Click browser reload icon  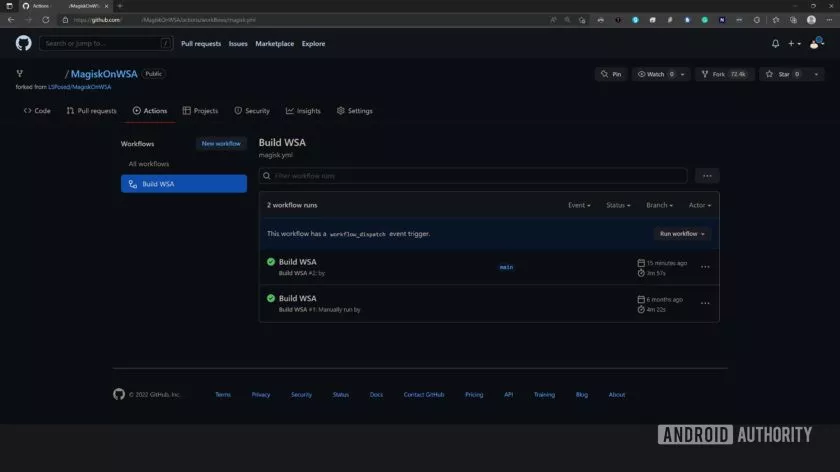tap(45, 19)
